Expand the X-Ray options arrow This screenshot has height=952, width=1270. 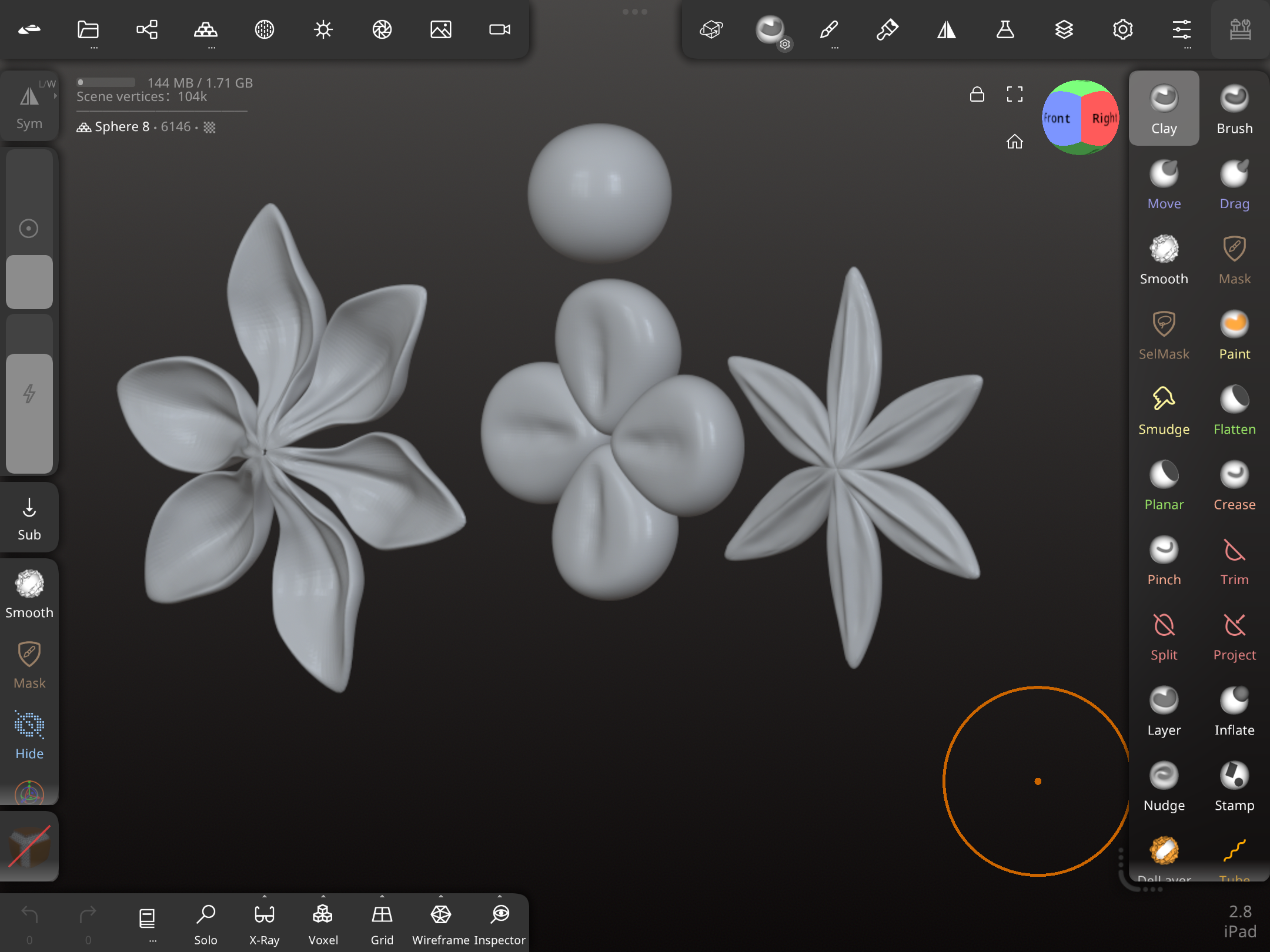point(265,897)
